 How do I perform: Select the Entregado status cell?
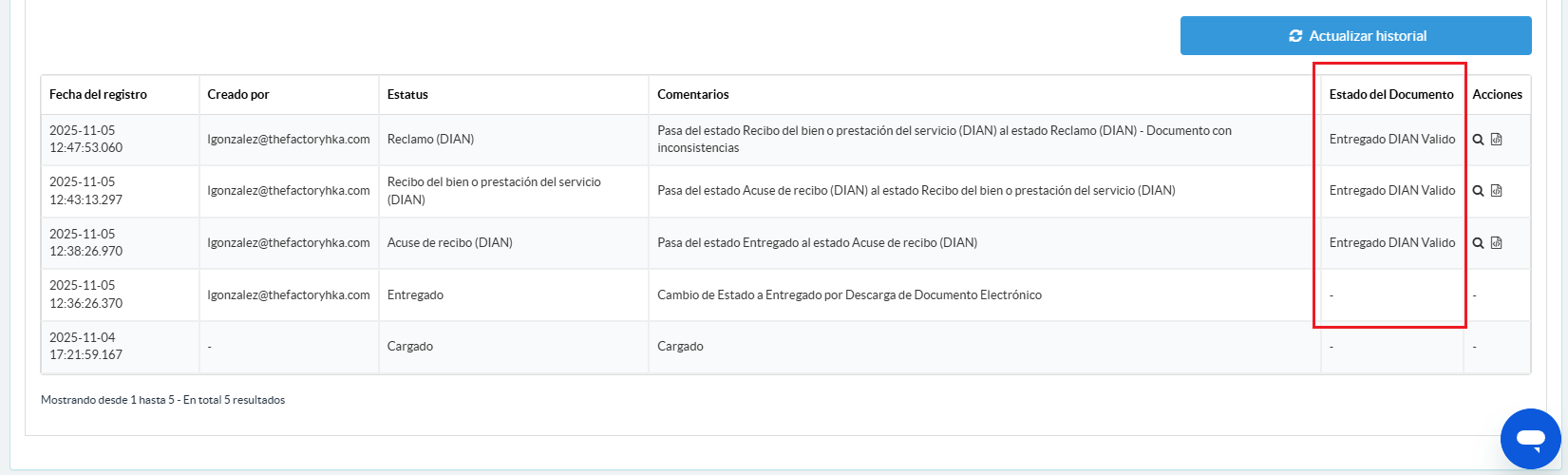pos(415,295)
